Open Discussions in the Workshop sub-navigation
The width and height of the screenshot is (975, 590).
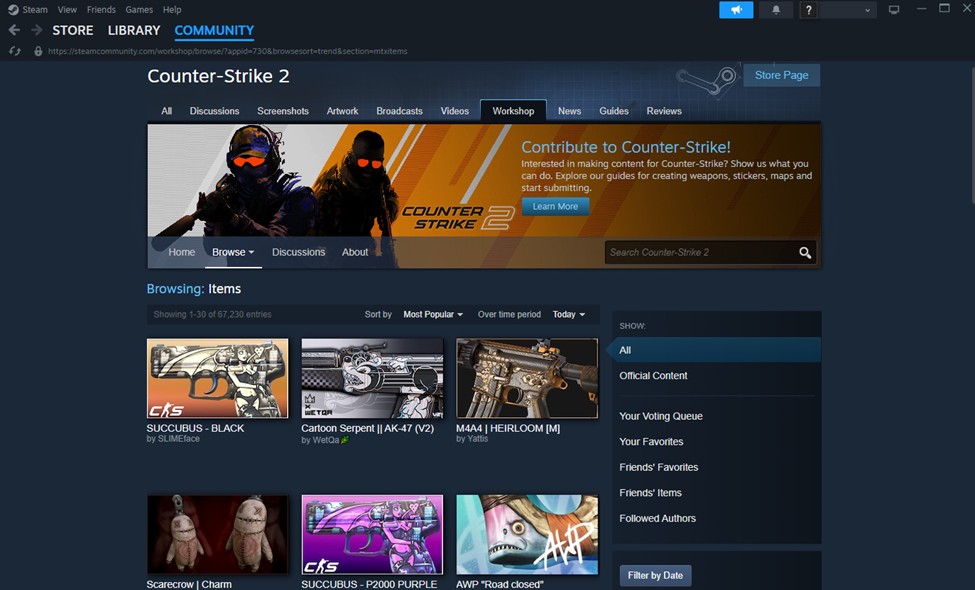[x=298, y=252]
